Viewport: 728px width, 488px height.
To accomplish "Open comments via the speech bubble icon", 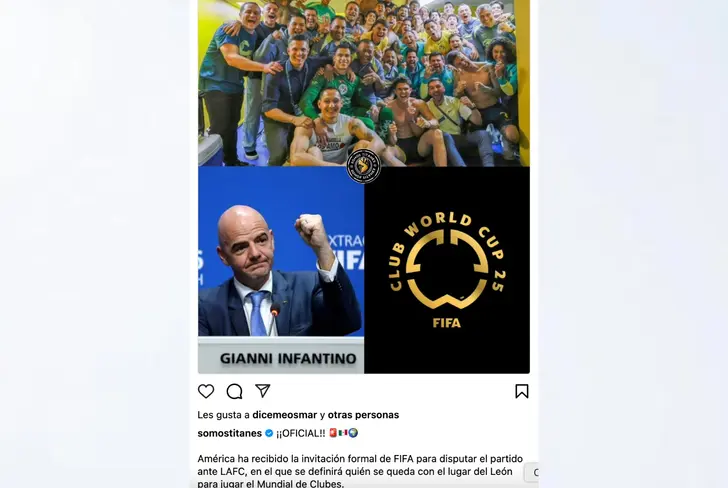I will coord(234,391).
